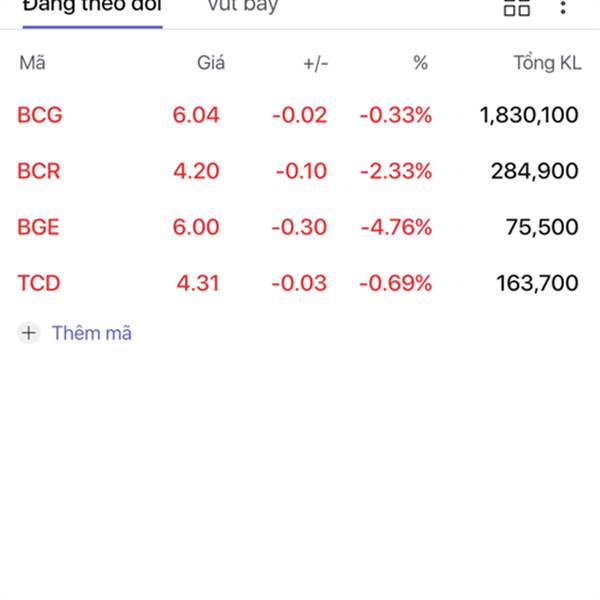The image size is (600, 600).
Task: Tap TCD price change -0.03
Action: point(299,283)
